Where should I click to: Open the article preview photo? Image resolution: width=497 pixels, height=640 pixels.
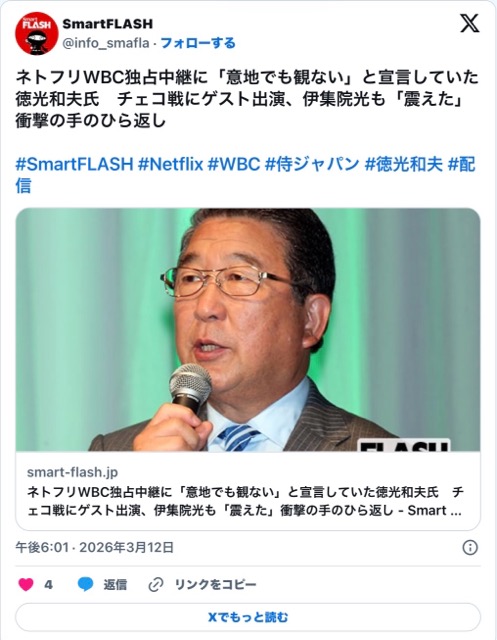[x=248, y=330]
